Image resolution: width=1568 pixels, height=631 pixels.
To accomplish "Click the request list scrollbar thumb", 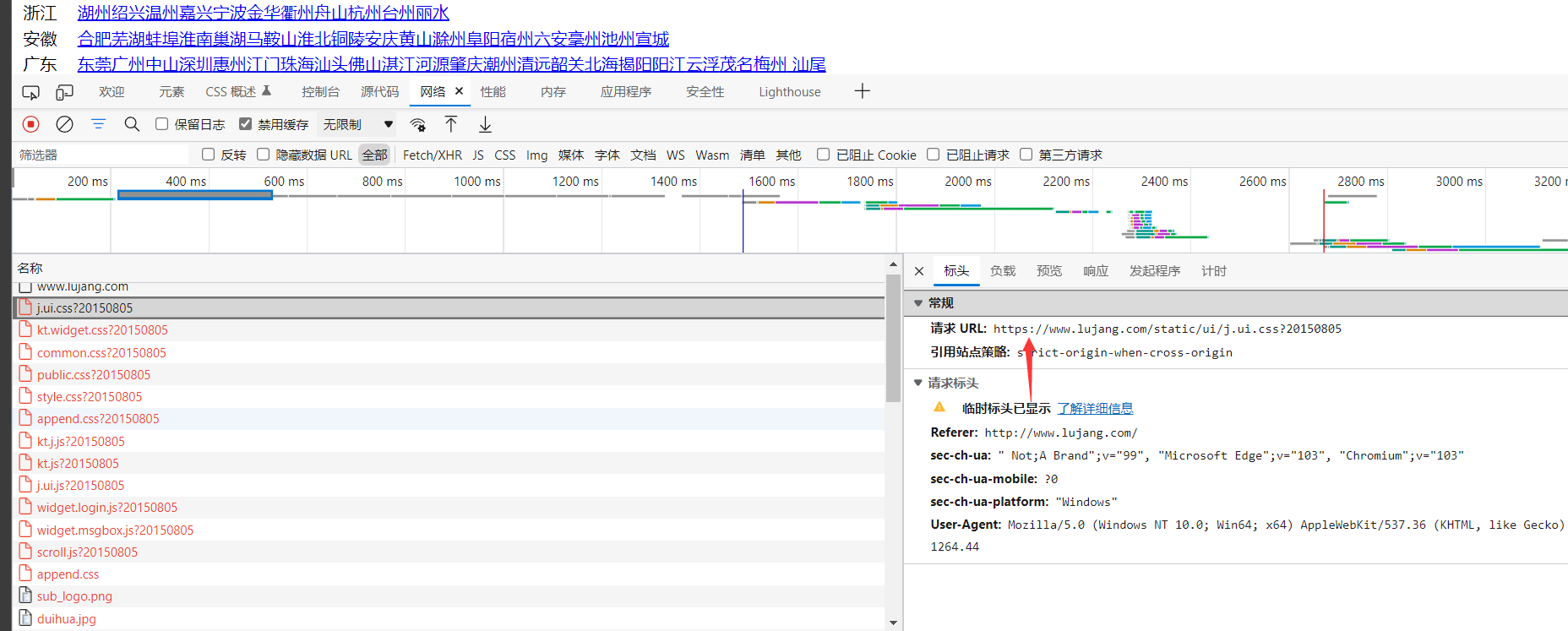I will click(893, 338).
